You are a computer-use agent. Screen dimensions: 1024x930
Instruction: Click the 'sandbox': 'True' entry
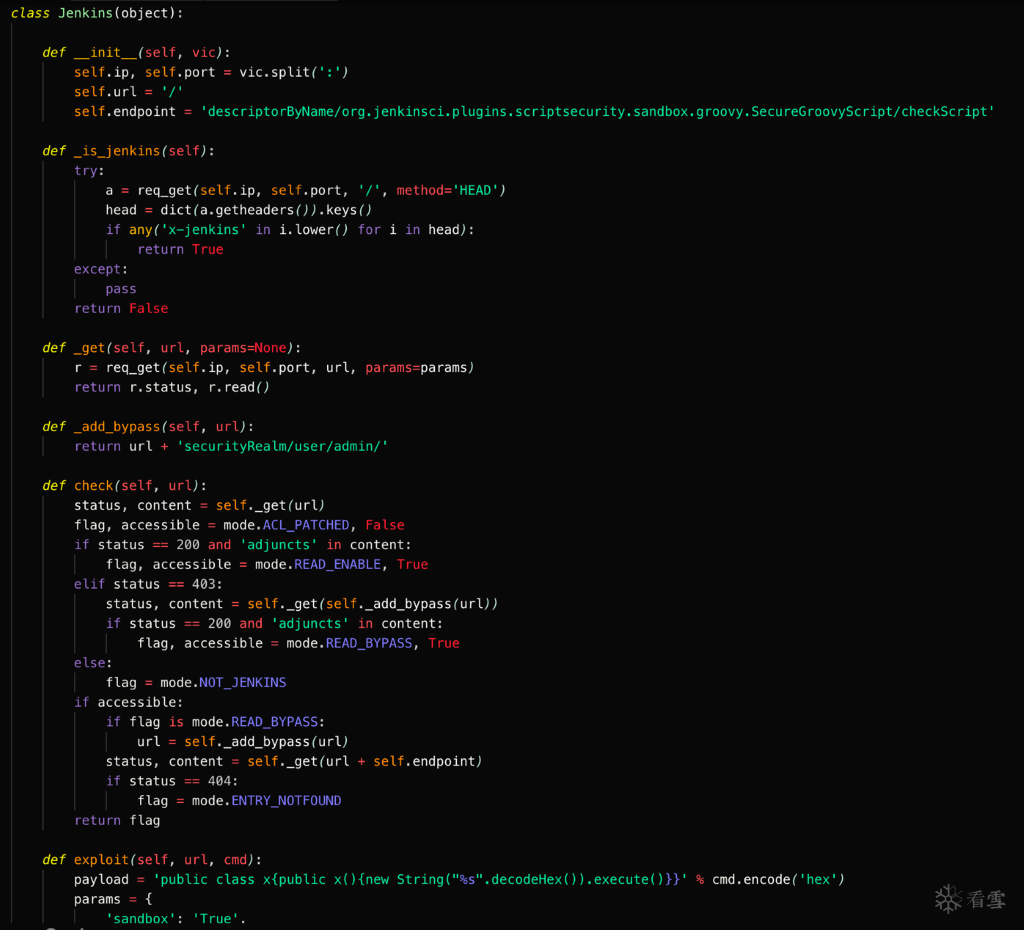coord(176,919)
